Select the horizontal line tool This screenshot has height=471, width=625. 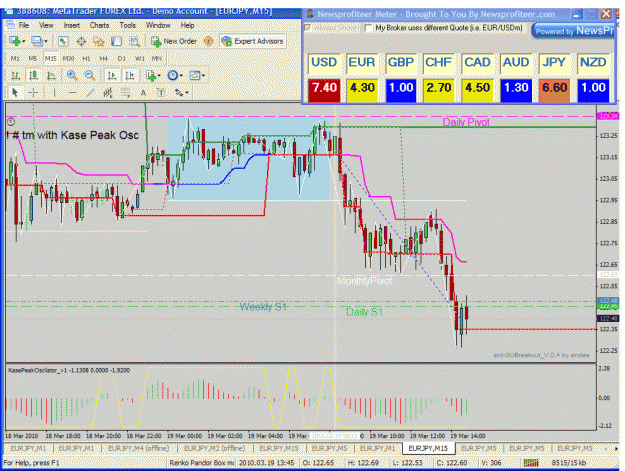[x=72, y=93]
